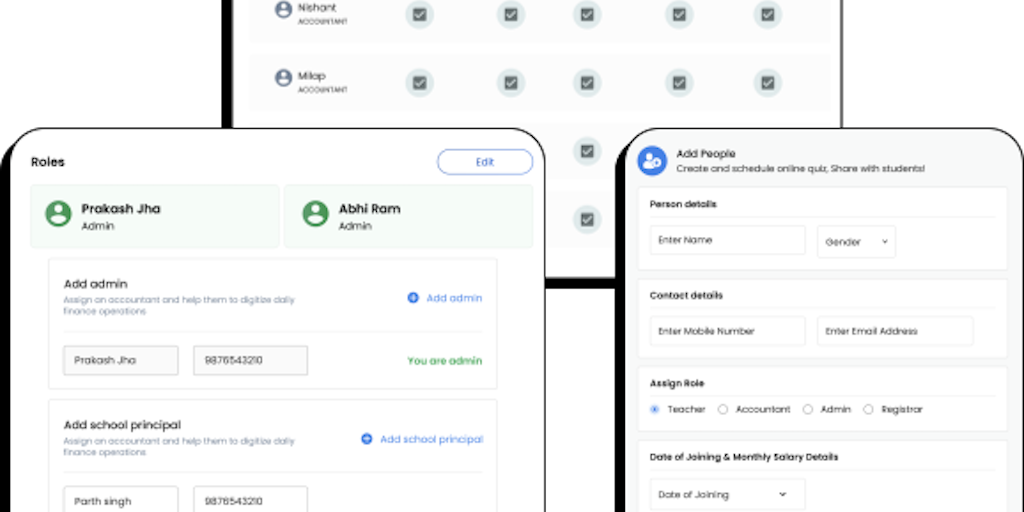Toggle the fourth checkbox in Nishant's row
Image resolution: width=1024 pixels, height=512 pixels.
(679, 14)
